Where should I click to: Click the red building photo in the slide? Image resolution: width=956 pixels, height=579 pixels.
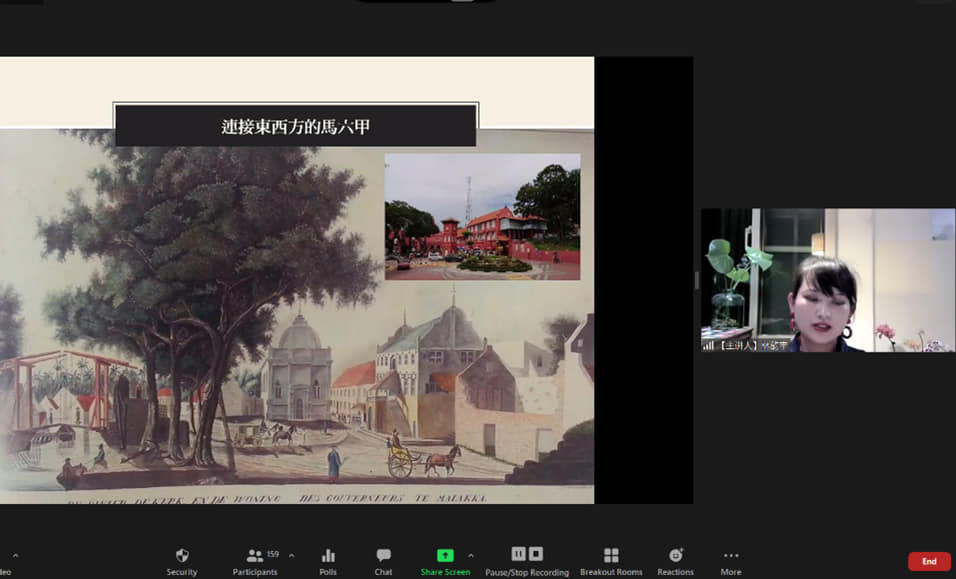tap(482, 216)
